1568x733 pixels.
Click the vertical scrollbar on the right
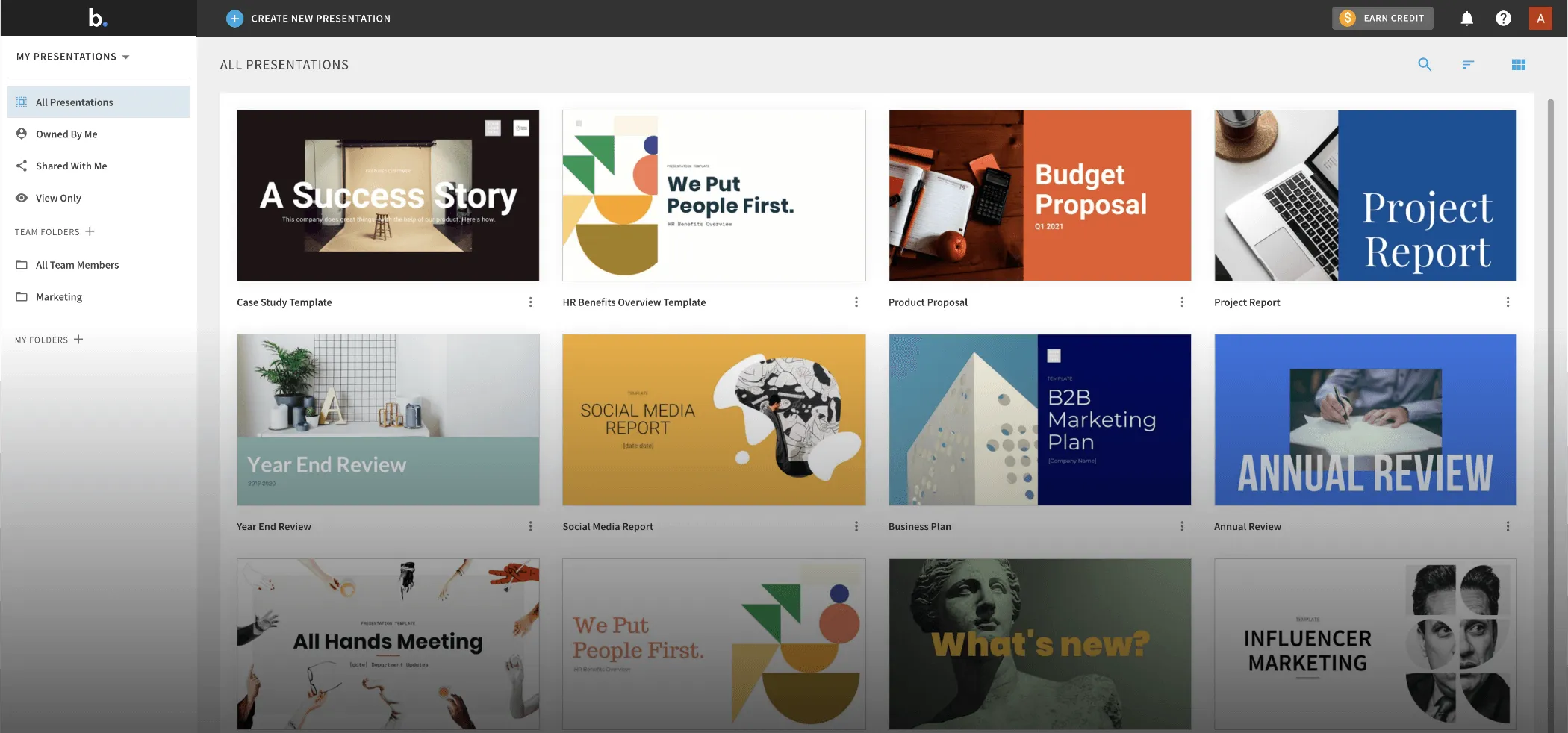(x=1549, y=373)
